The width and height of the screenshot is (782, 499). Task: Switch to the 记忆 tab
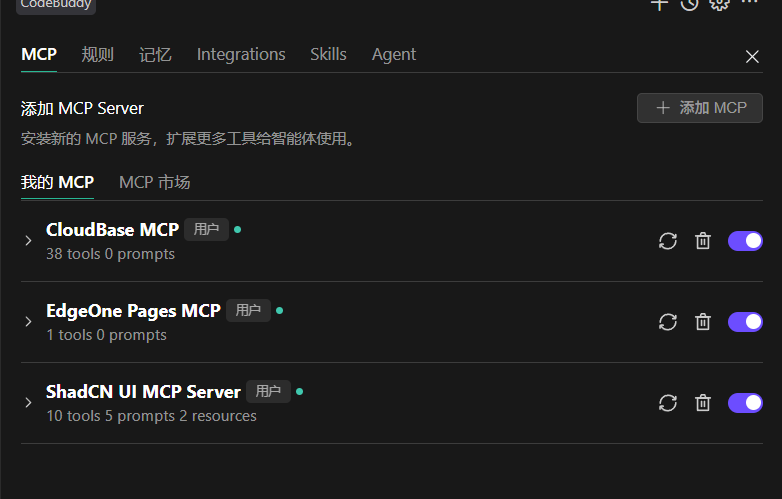155,54
